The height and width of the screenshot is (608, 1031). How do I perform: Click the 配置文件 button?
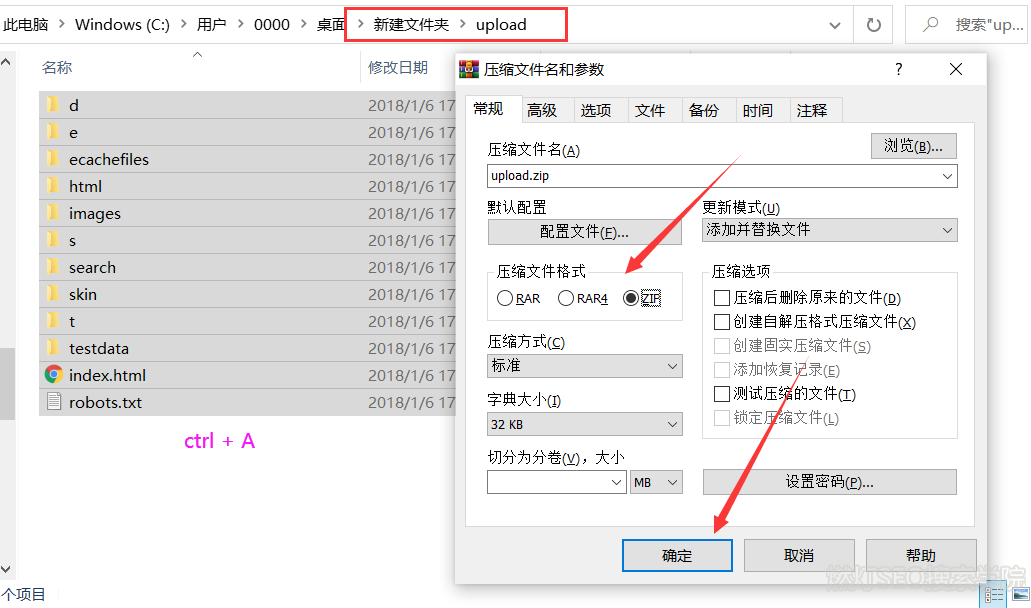pyautogui.click(x=585, y=231)
